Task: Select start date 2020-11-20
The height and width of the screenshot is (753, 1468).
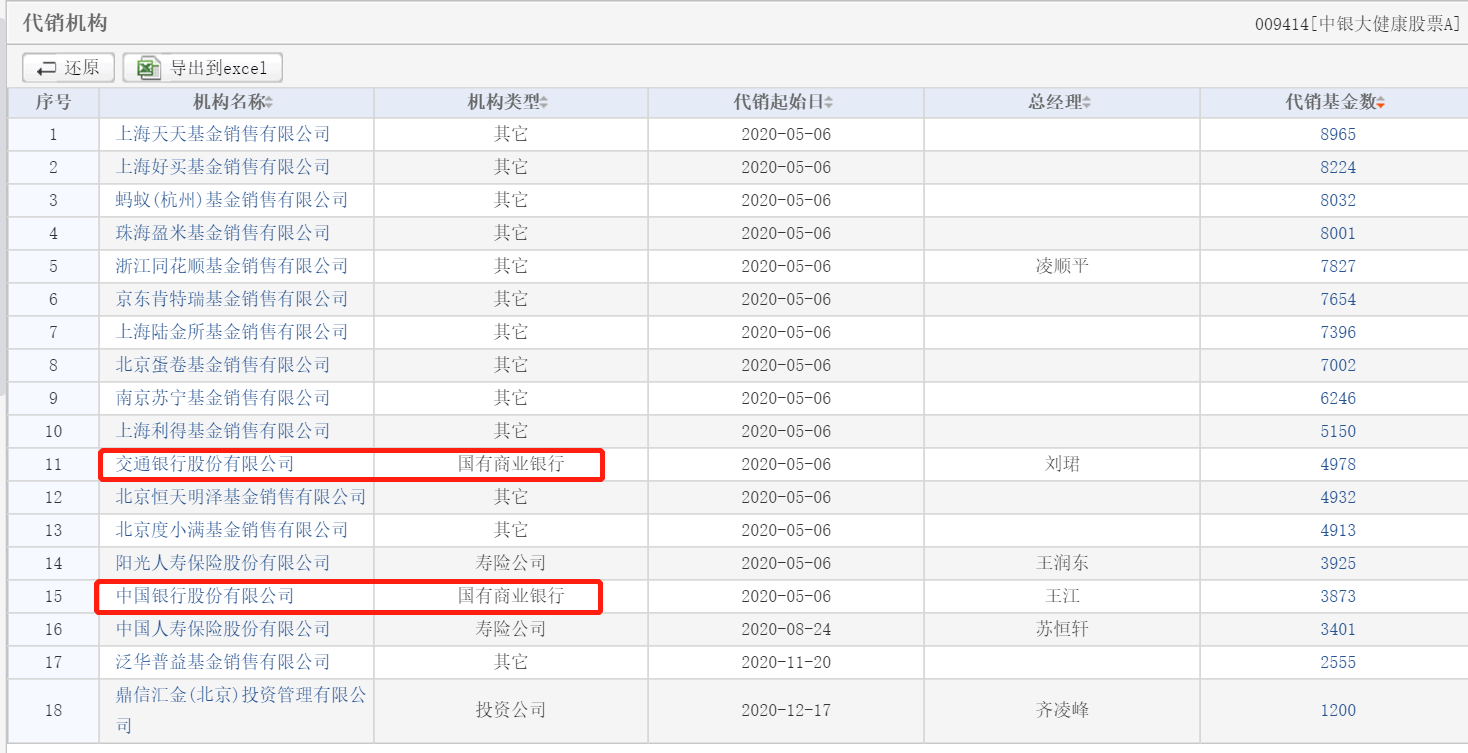Action: 786,662
